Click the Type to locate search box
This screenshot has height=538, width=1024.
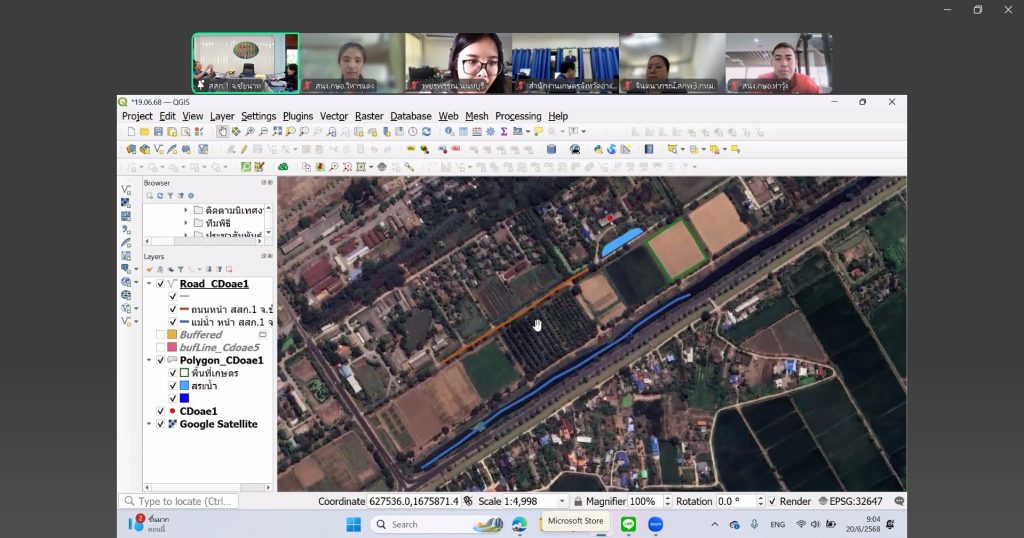coord(178,501)
